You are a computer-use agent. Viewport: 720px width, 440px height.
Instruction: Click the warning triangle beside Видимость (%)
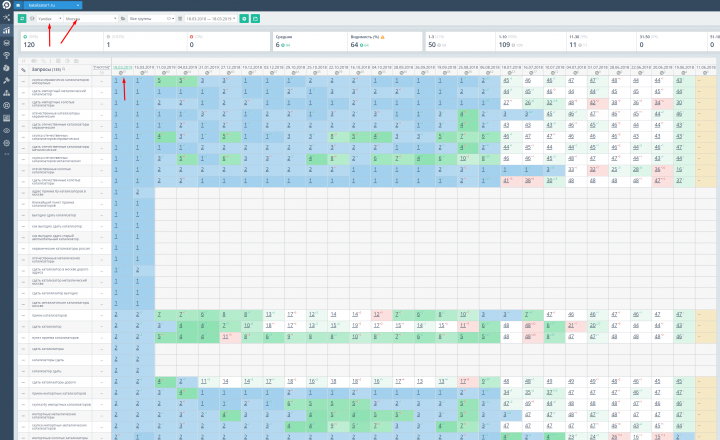tap(382, 37)
